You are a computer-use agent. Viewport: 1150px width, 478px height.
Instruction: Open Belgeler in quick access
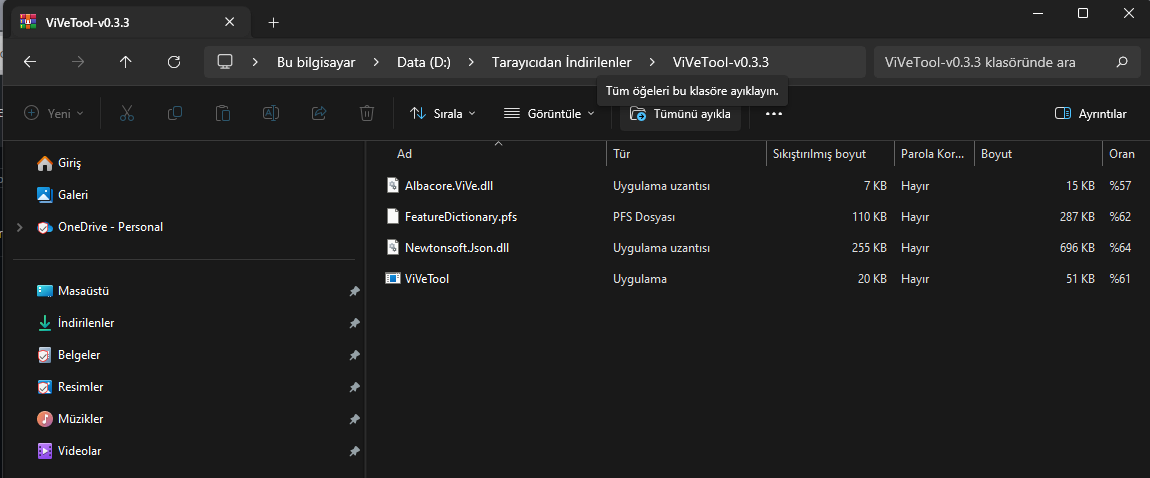click(79, 355)
